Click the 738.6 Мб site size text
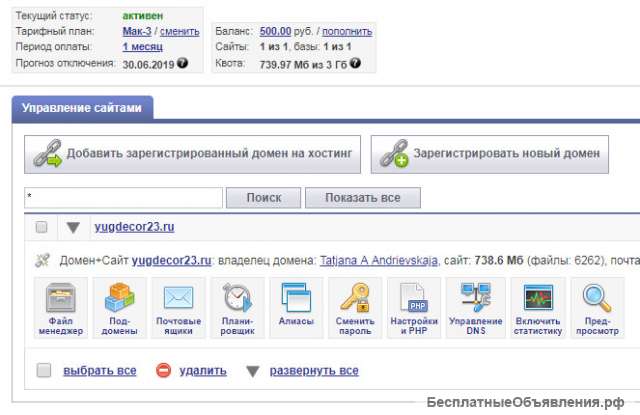Viewport: 640px width, 415px height. [499, 260]
